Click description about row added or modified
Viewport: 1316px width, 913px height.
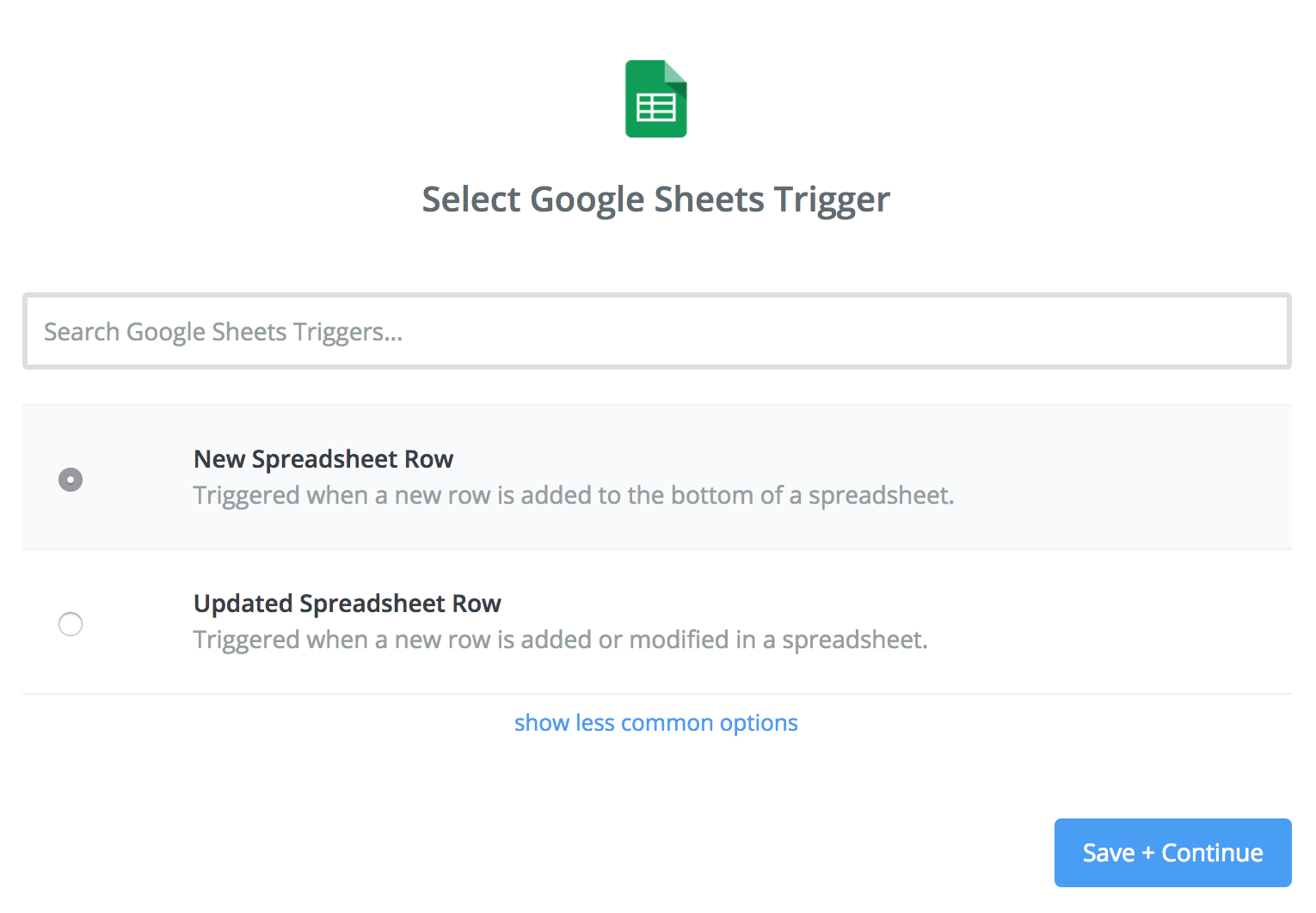pyautogui.click(x=561, y=640)
